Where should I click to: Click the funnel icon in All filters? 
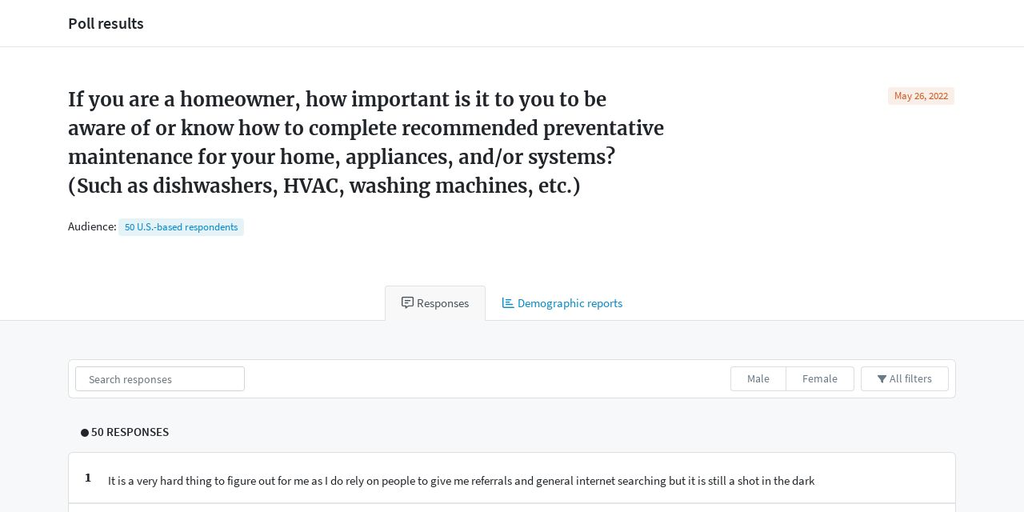click(x=882, y=379)
